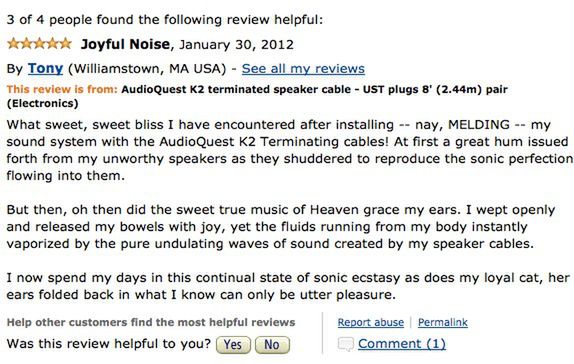
Task: Mark the review helpful with Yes button
Action: tap(233, 345)
